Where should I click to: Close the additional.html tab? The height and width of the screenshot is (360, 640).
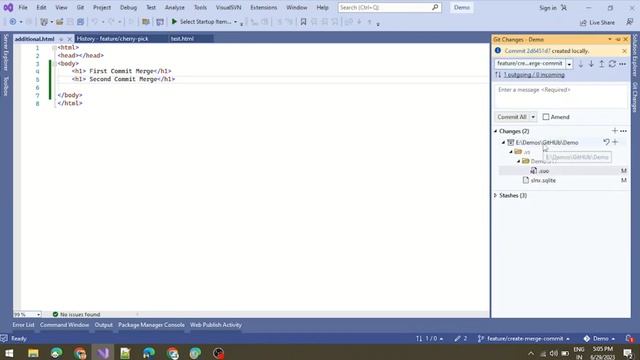69,39
